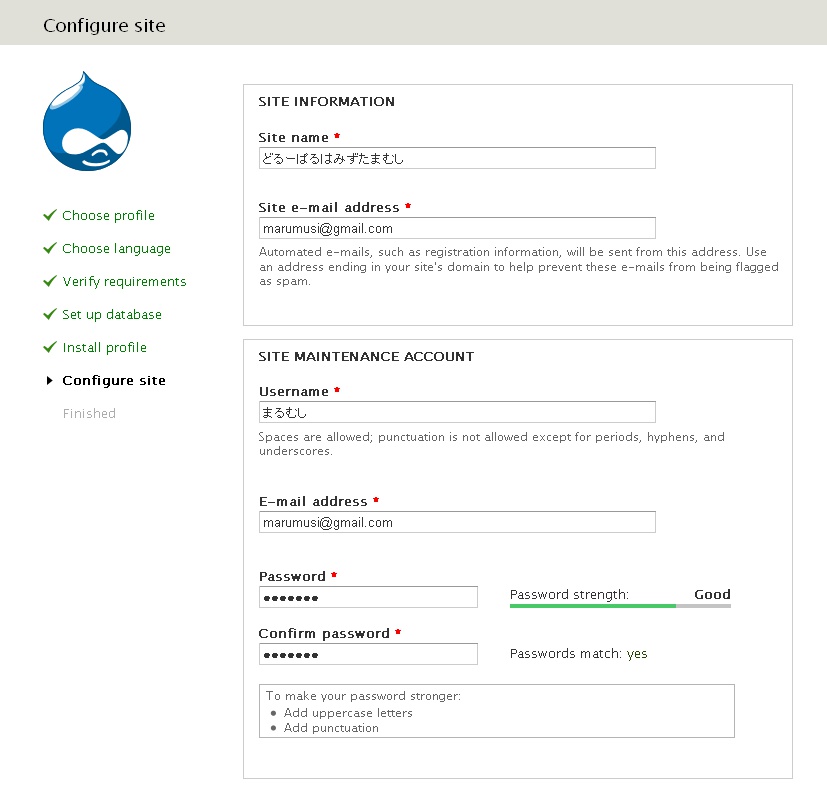Click the password strength indicator bar

[x=620, y=606]
